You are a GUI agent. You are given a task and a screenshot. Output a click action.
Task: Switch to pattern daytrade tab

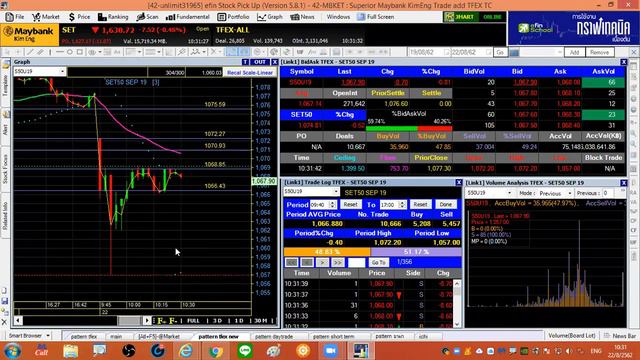click(274, 337)
